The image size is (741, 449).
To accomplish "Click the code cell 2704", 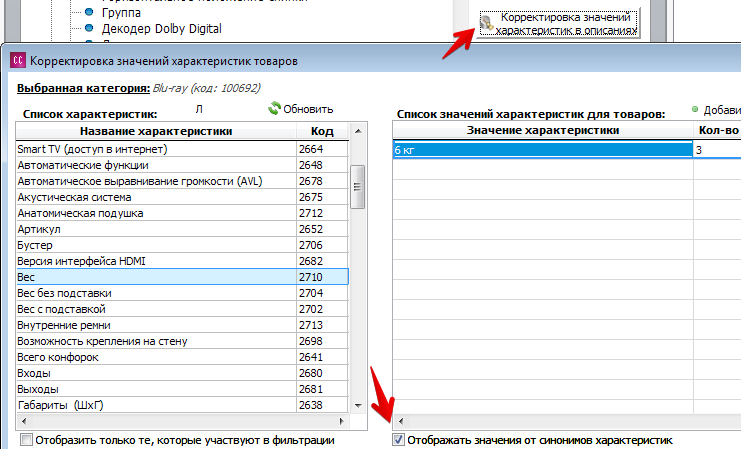I will pos(322,293).
